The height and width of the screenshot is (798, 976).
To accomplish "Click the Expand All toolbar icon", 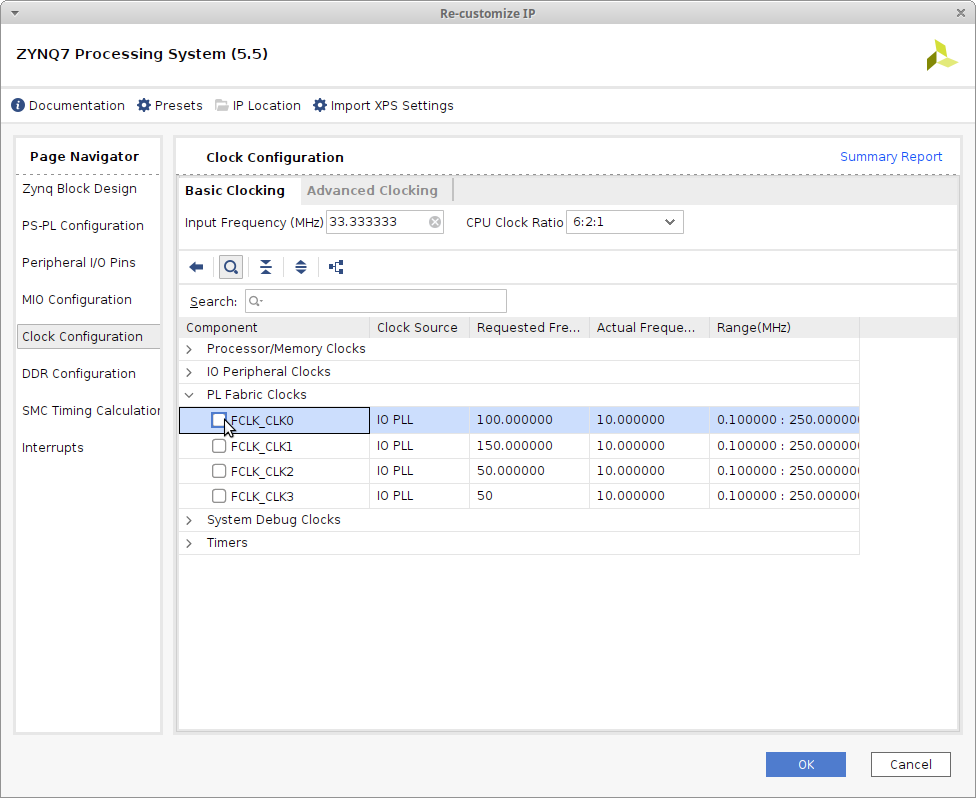I will [x=301, y=267].
